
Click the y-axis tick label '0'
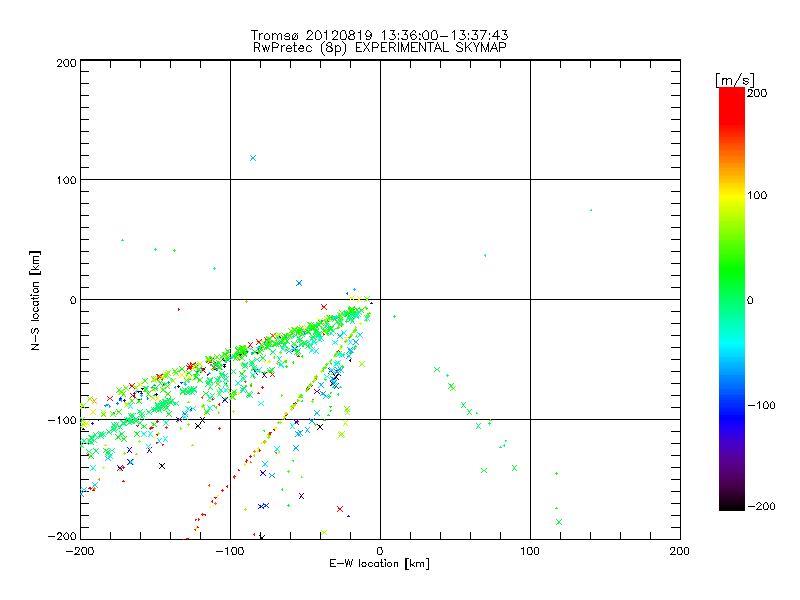pos(73,300)
